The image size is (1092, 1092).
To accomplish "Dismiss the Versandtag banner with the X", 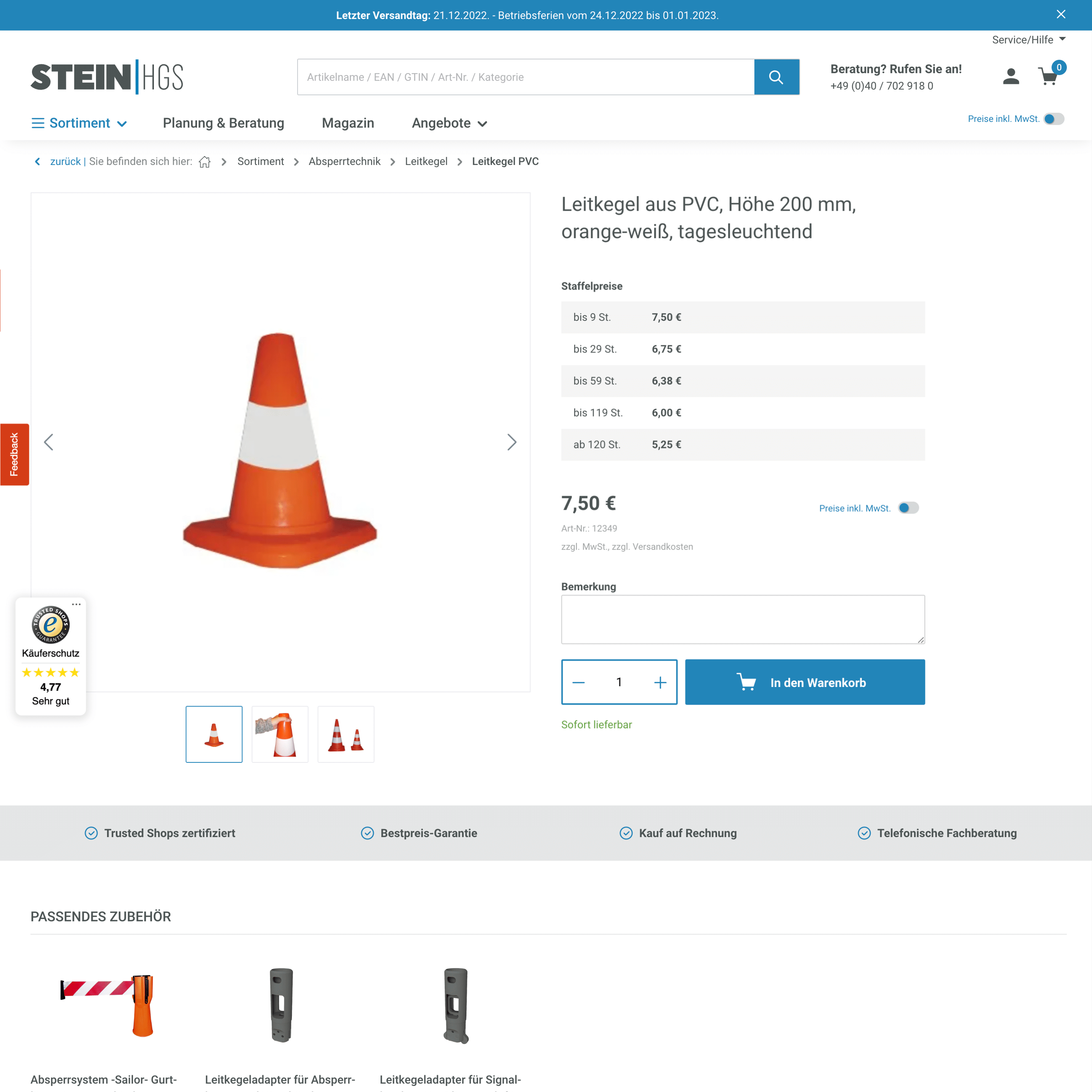I will 1060,14.
